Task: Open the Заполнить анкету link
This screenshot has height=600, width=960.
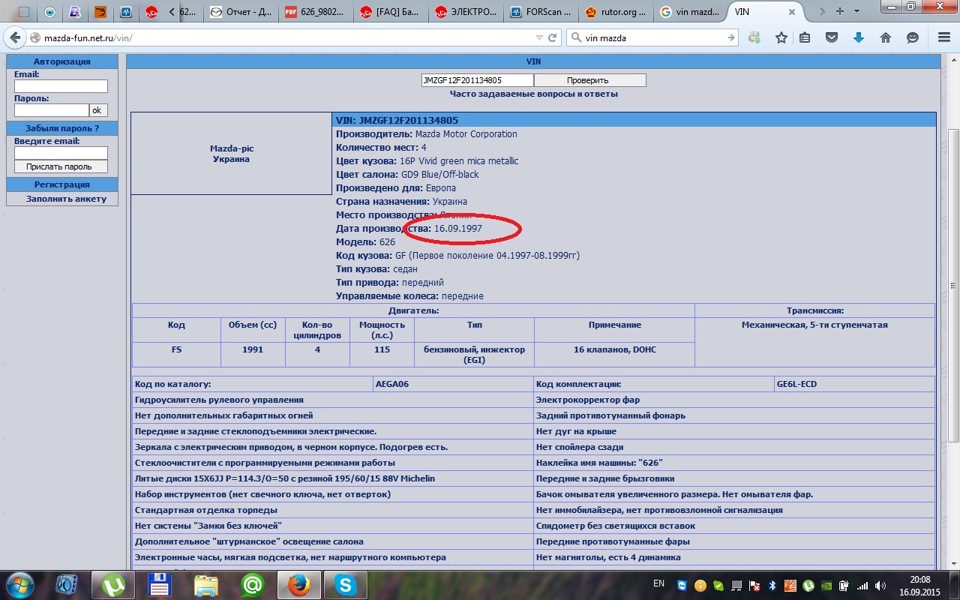Action: click(66, 198)
